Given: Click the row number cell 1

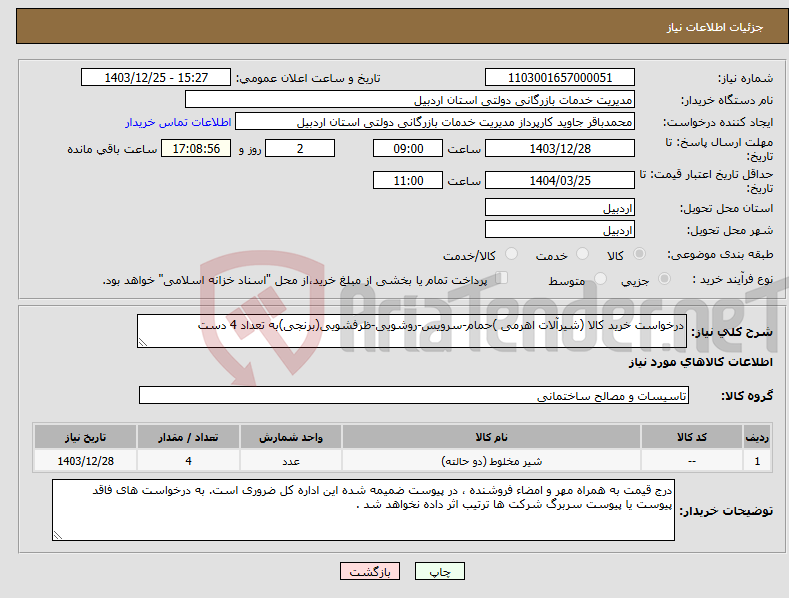Looking at the screenshot, I should pos(757,461).
